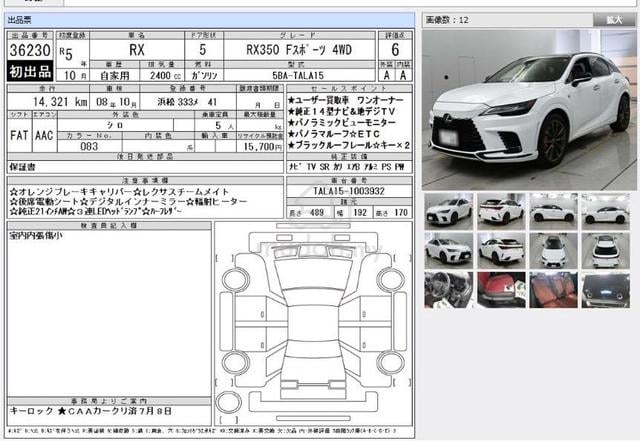640x441 pixels.
Task: Click the 拡大 enlarge button
Action: [614, 20]
